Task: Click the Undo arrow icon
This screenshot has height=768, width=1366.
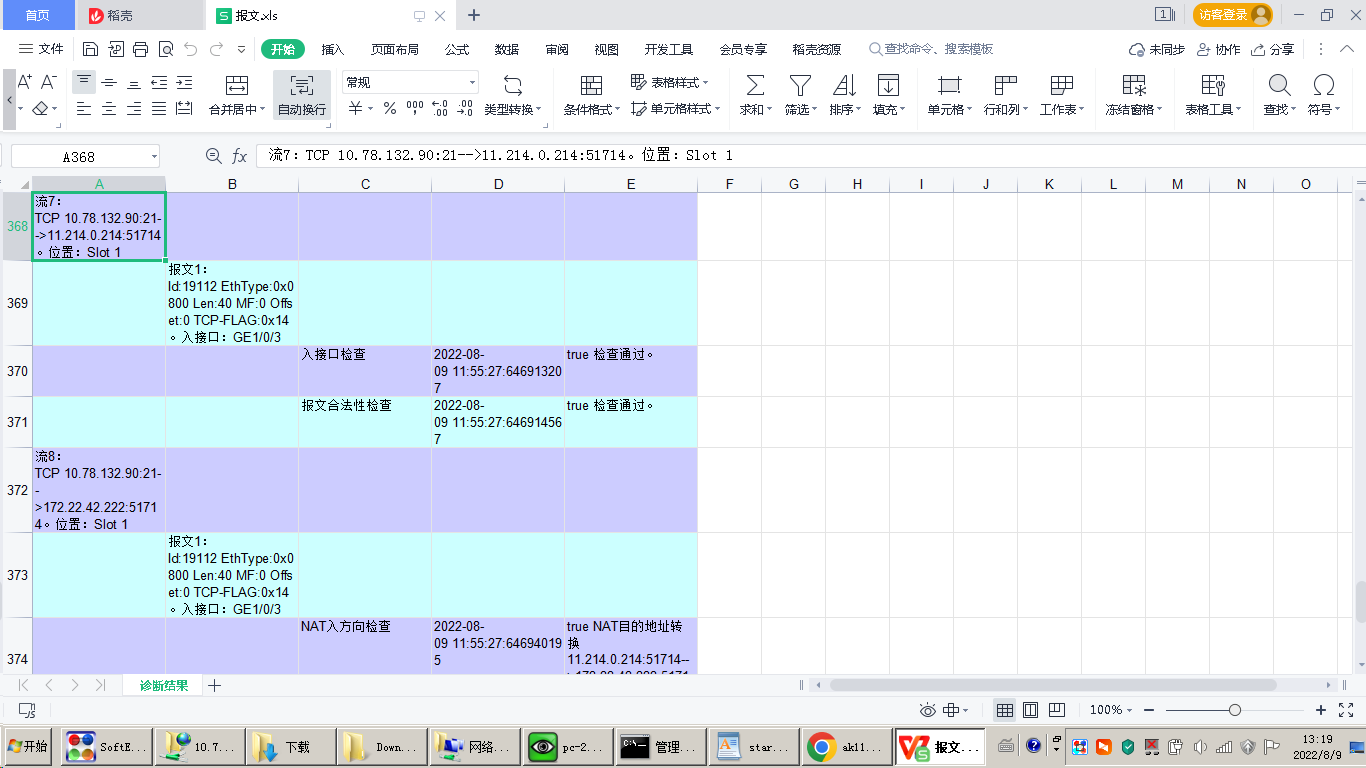Action: pyautogui.click(x=190, y=49)
